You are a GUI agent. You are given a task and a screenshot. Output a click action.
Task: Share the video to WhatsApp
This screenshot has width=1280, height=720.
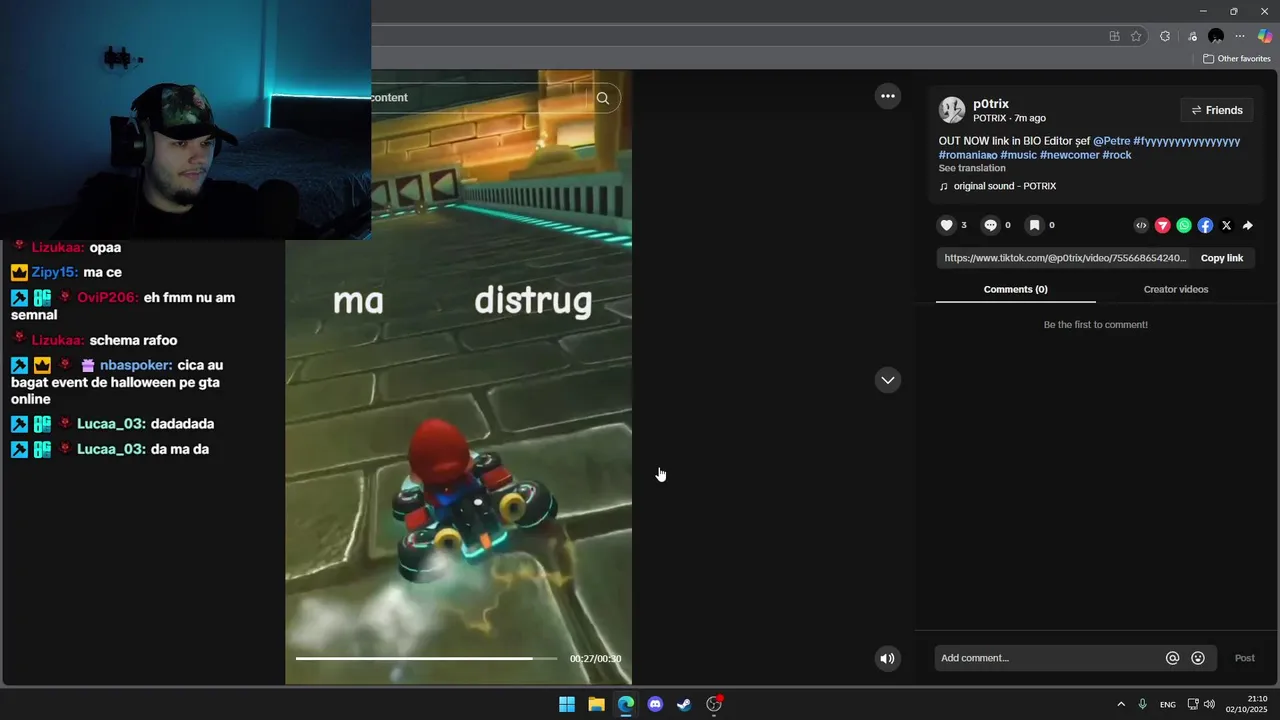(x=1184, y=226)
